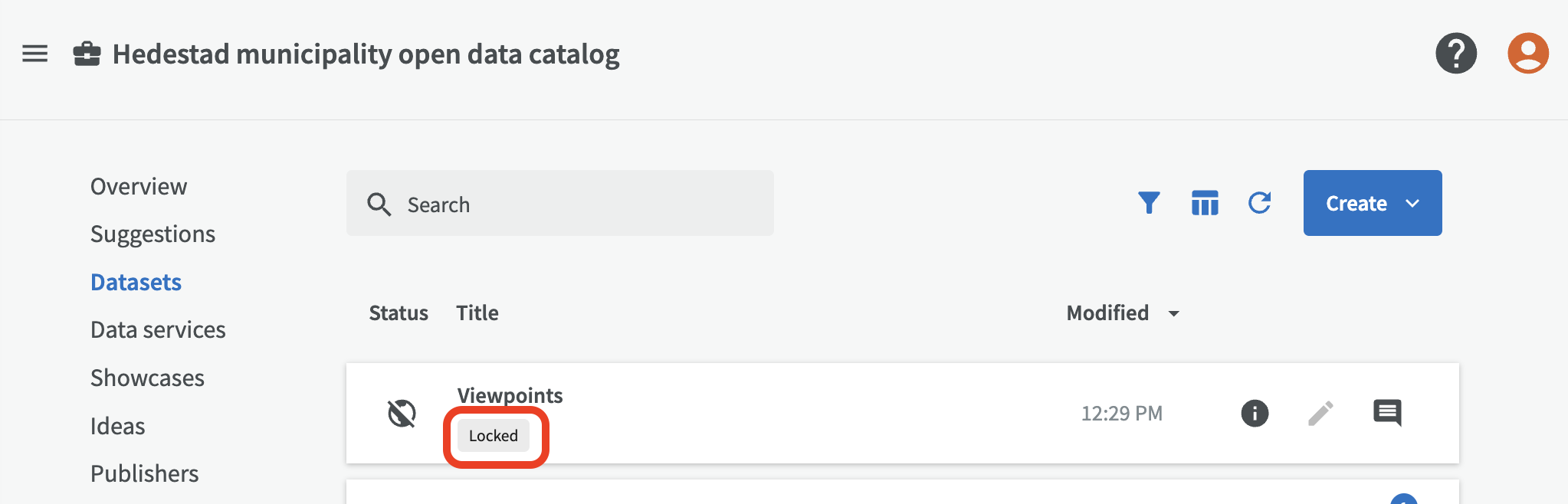The image size is (1568, 504).
Task: Edit the Viewpoints dataset with the pencil icon
Action: pyautogui.click(x=1320, y=413)
